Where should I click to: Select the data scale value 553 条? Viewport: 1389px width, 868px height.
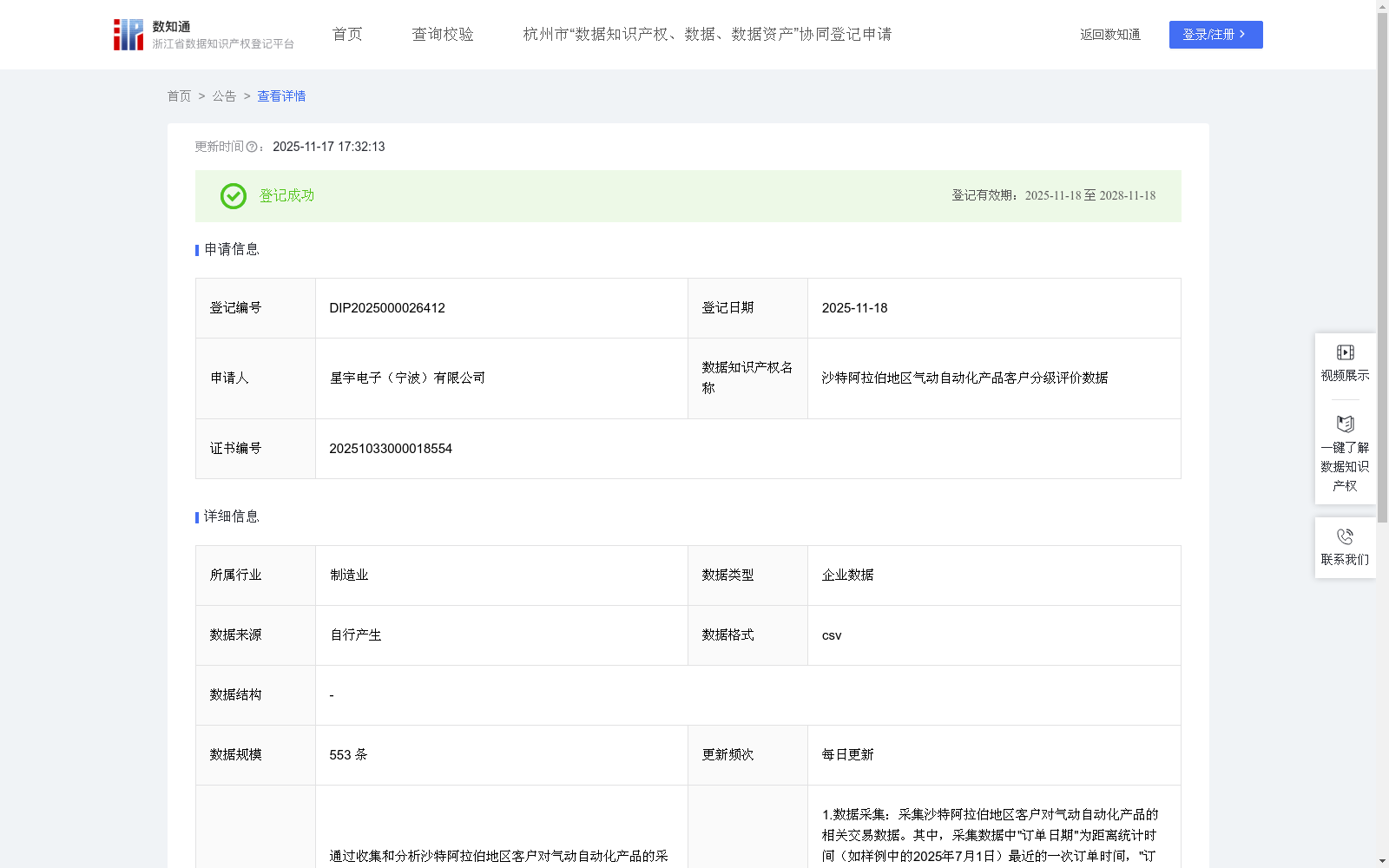point(348,755)
